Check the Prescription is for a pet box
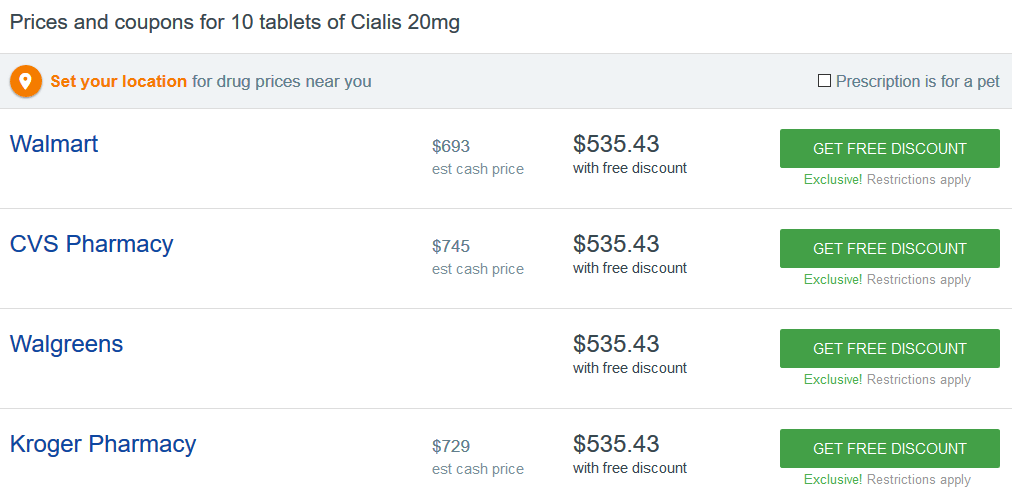Screen dimensions: 1012x494 [x=824, y=81]
